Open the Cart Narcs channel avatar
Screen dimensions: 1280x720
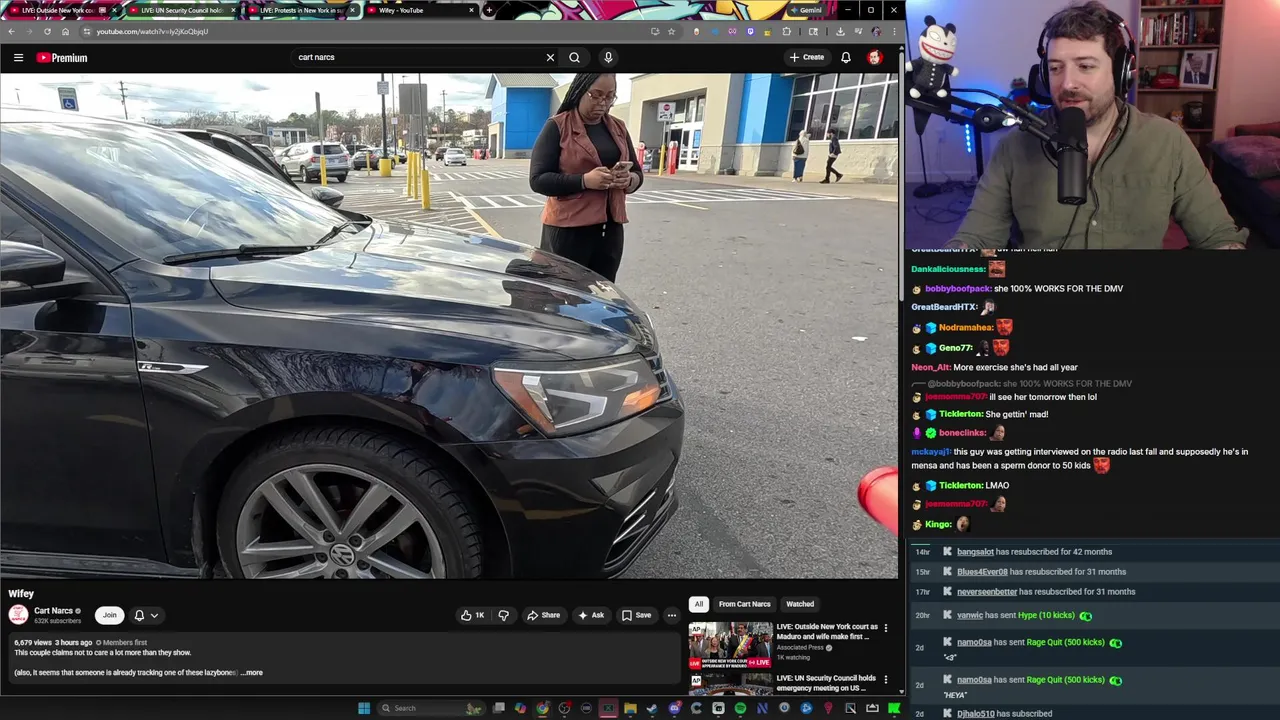point(18,615)
